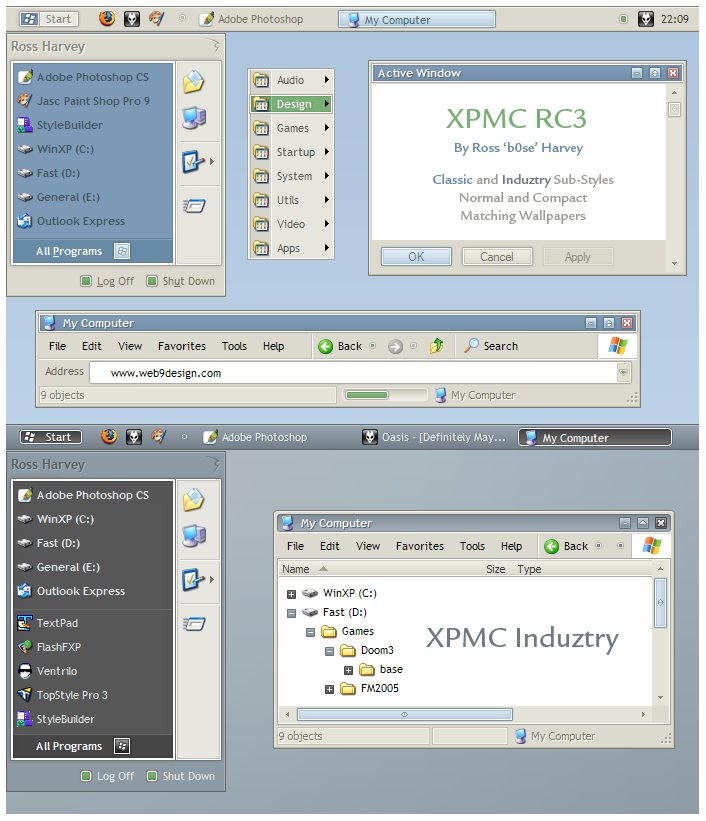Open the Games submenu

point(291,128)
